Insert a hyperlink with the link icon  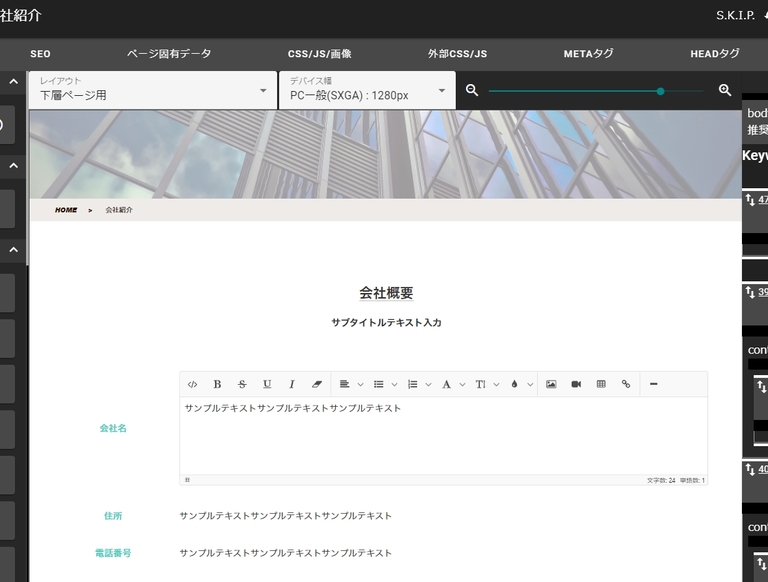click(626, 384)
